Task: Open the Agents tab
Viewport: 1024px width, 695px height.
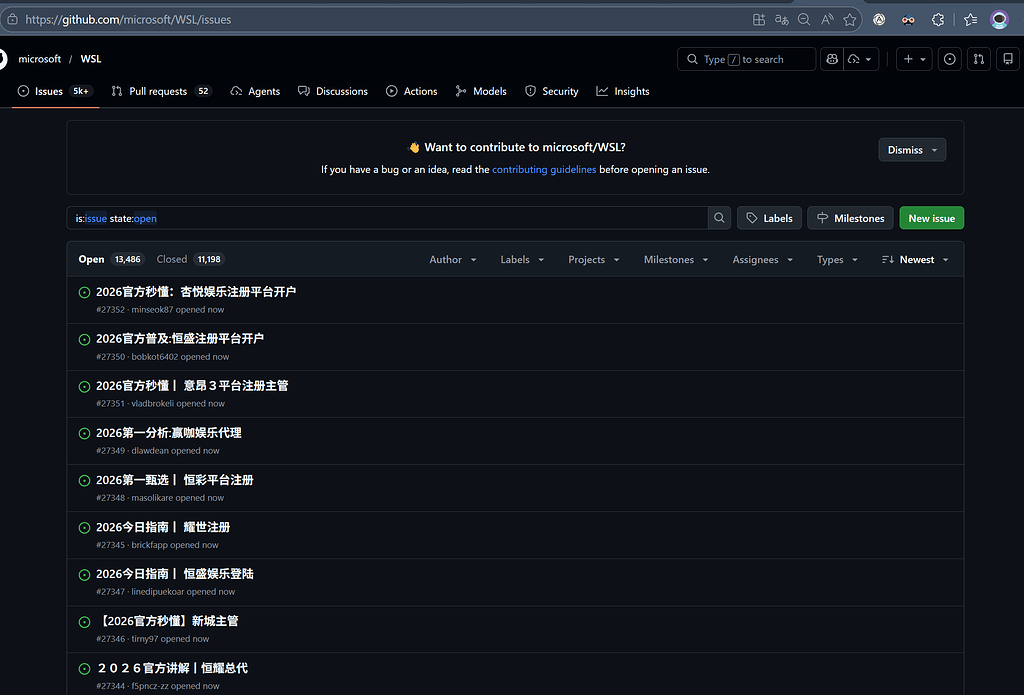Action: [255, 91]
